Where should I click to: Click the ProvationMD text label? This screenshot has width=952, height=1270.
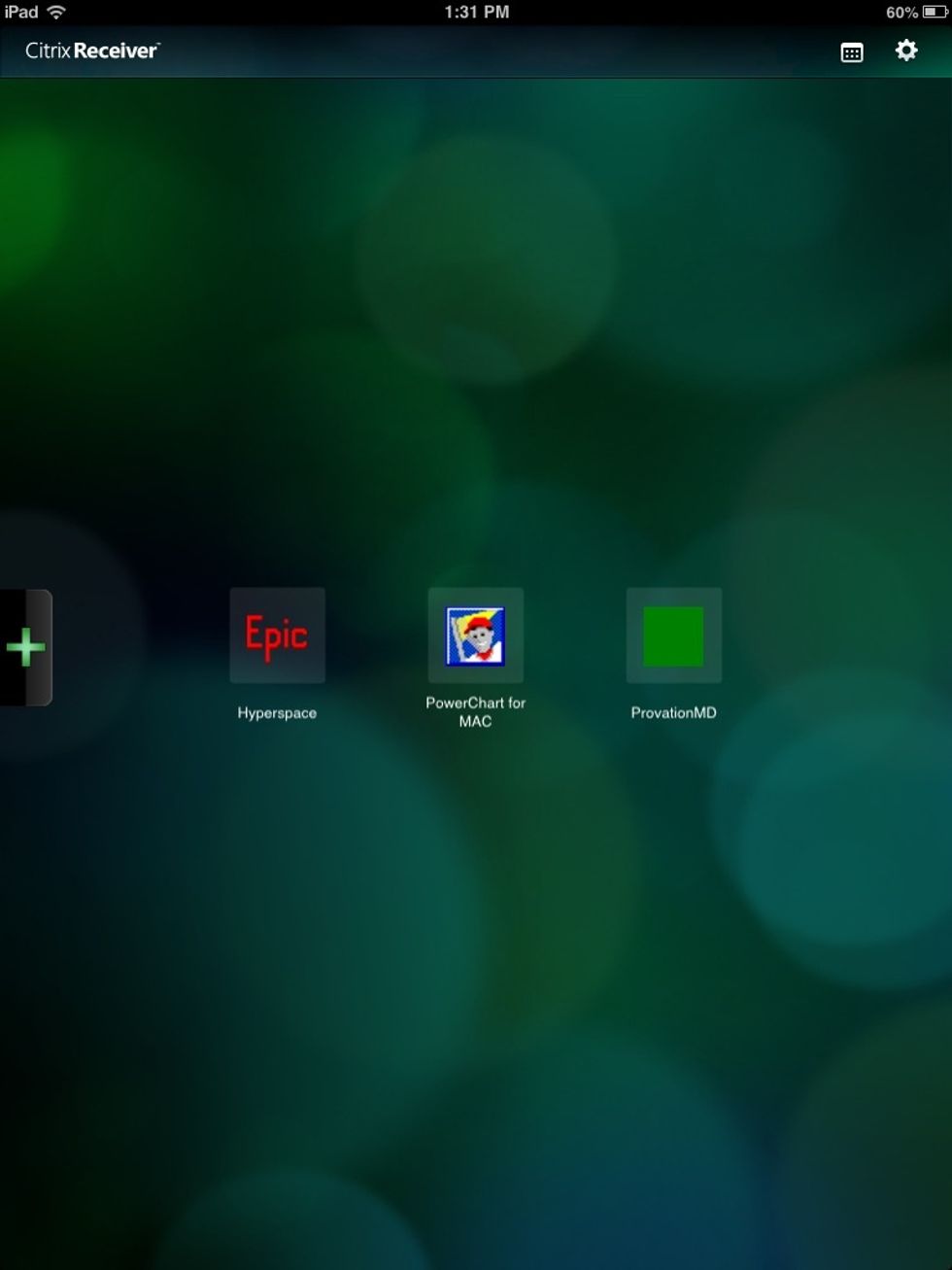click(673, 713)
